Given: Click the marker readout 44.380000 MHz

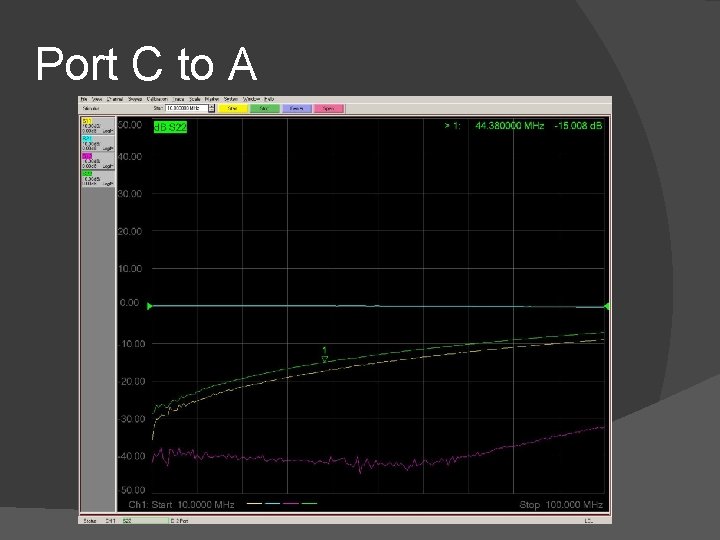Looking at the screenshot, I should click(x=509, y=126).
